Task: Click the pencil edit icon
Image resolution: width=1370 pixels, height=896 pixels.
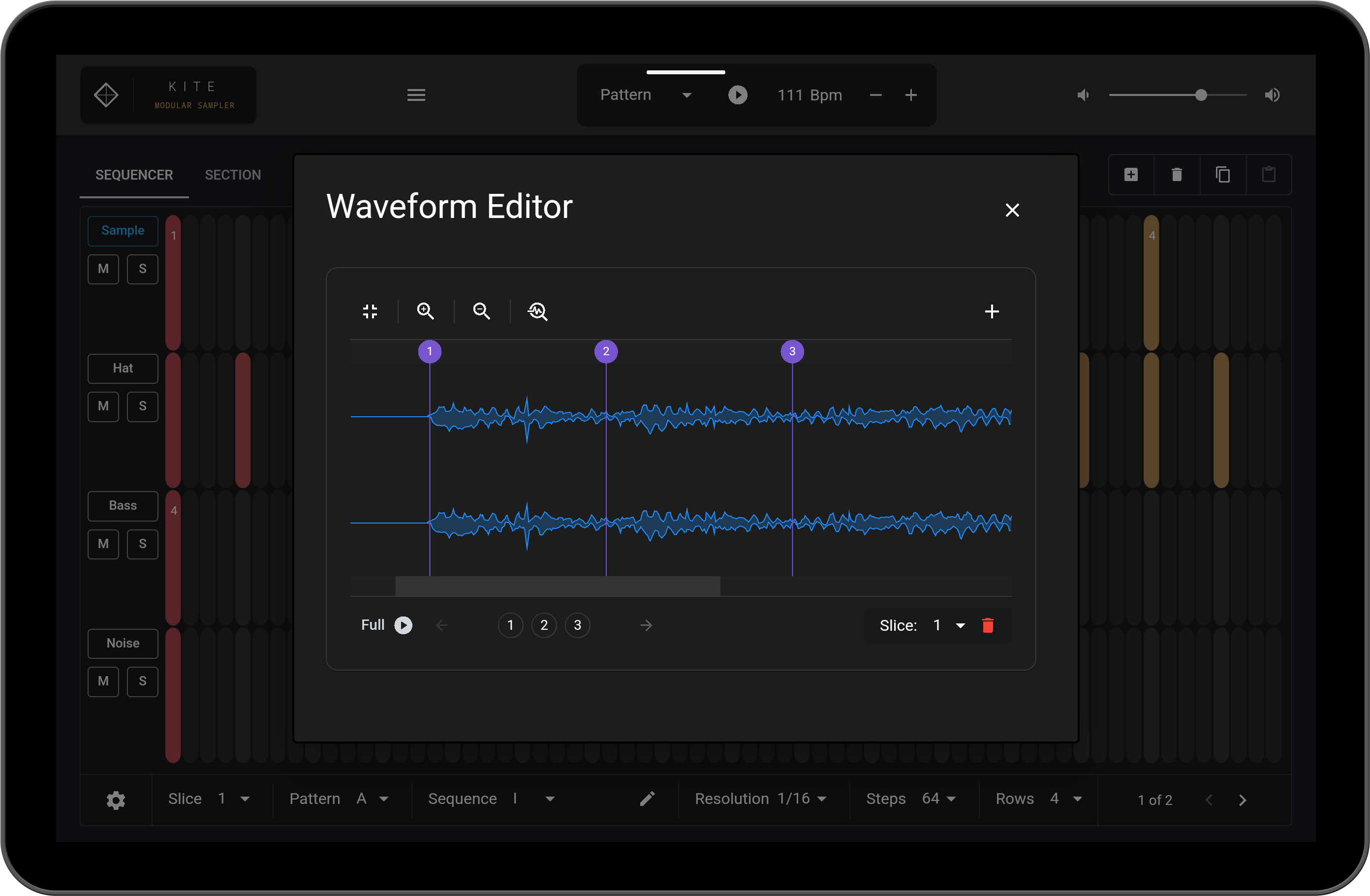Action: click(647, 799)
